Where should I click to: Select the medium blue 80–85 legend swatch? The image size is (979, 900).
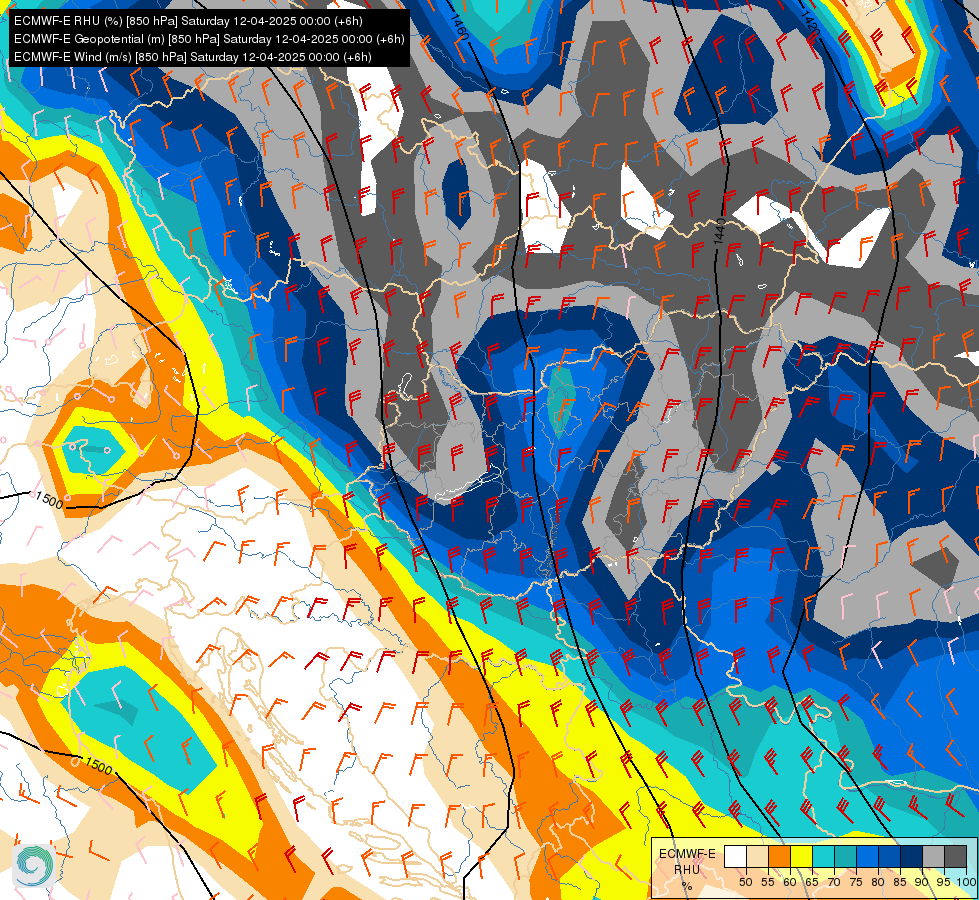tap(888, 856)
